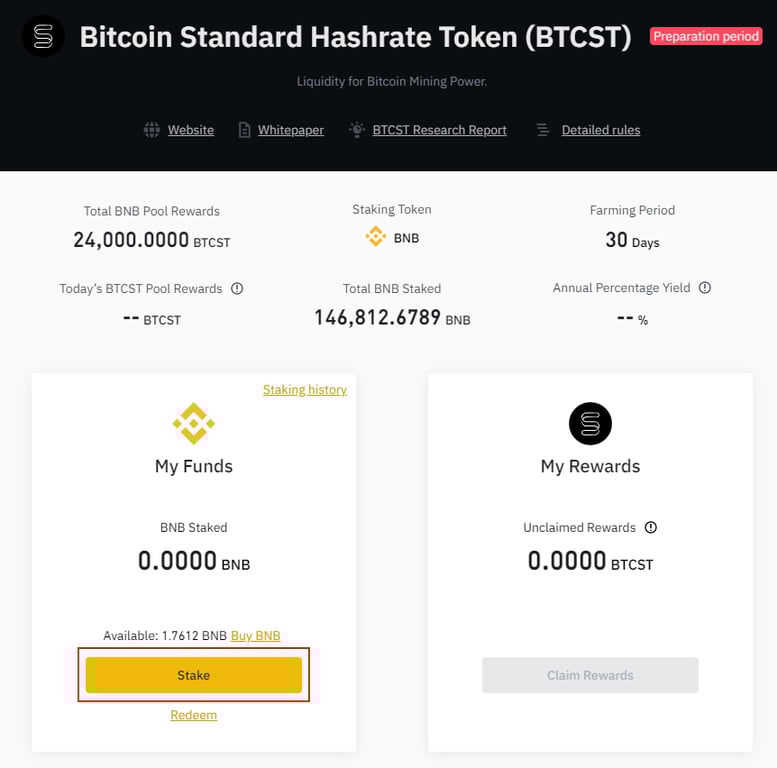The image size is (777, 768).
Task: Click the Redeem link
Action: (x=194, y=715)
